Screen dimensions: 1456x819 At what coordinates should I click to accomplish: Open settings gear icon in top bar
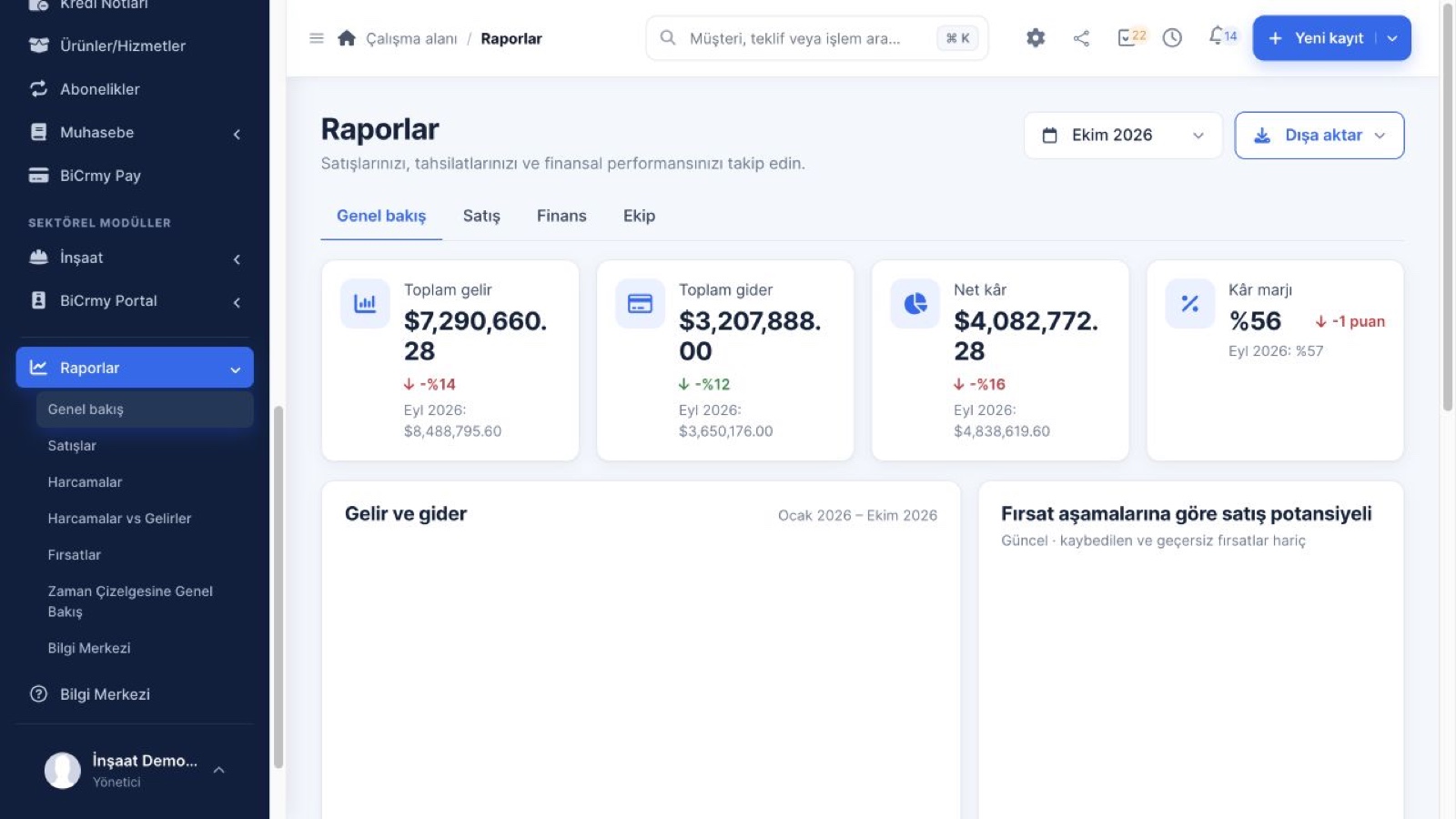(x=1036, y=38)
